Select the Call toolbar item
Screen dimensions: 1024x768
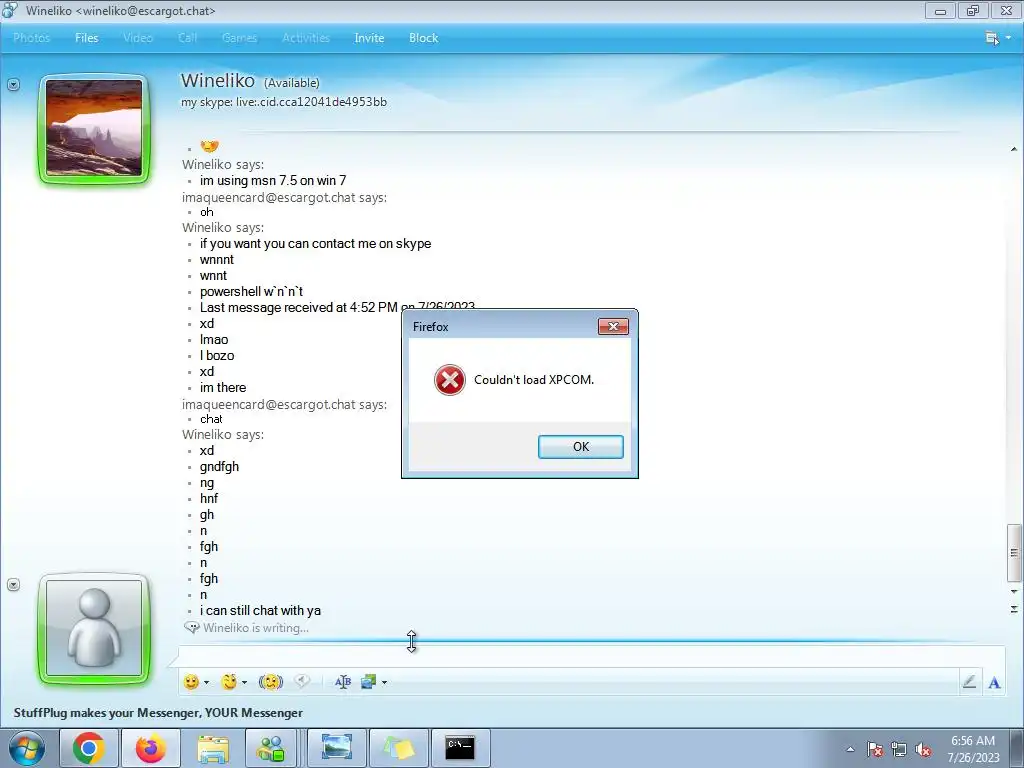(187, 38)
